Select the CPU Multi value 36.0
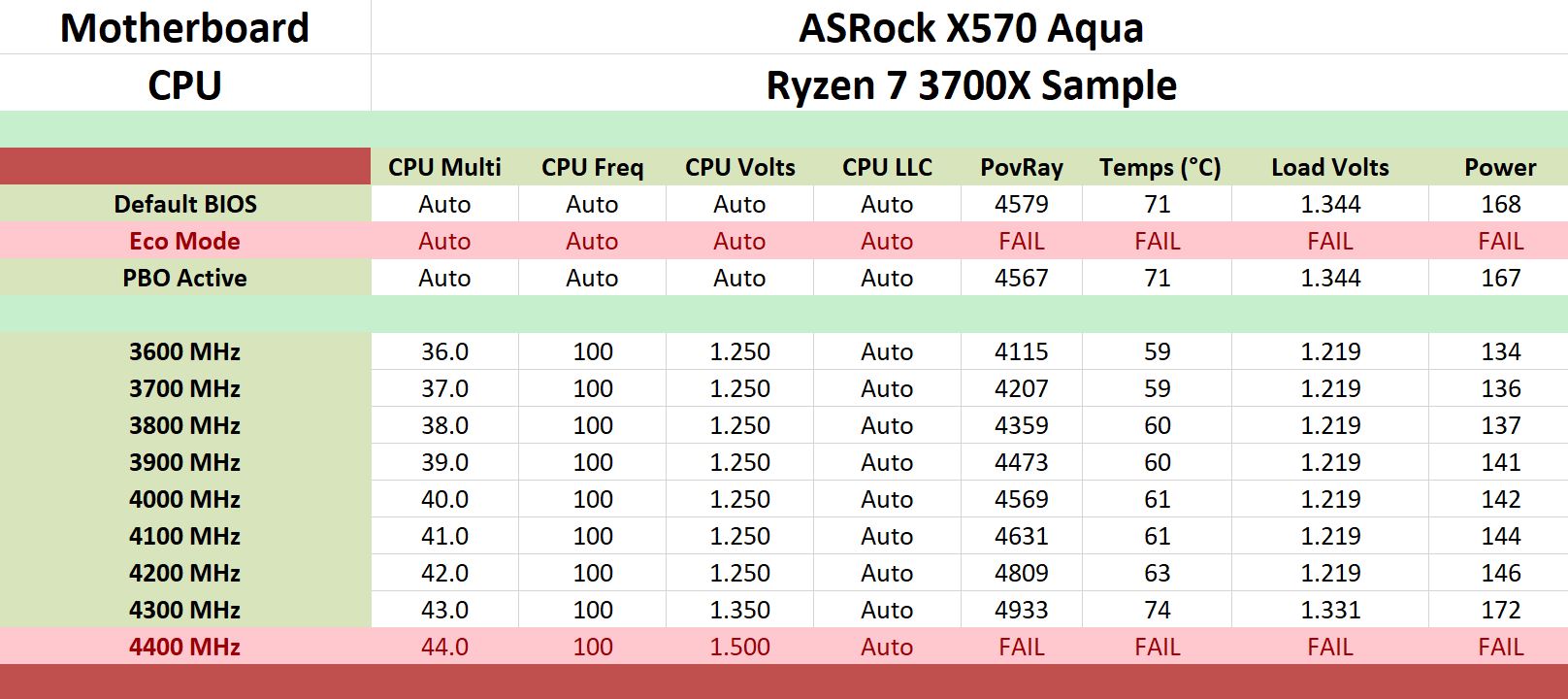 tap(444, 351)
